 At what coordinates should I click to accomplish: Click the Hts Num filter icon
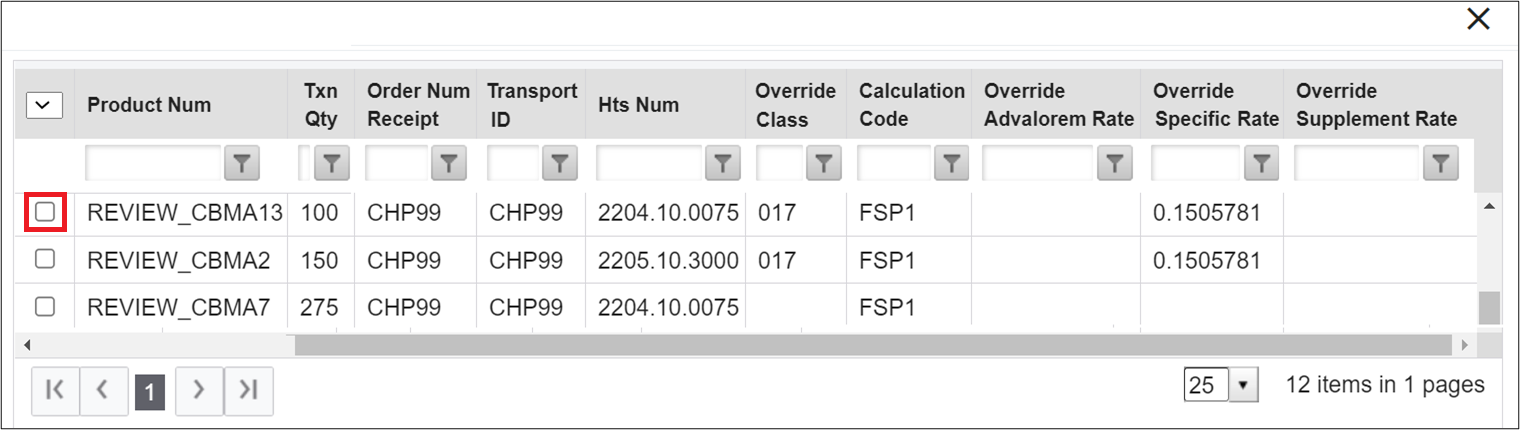click(721, 163)
